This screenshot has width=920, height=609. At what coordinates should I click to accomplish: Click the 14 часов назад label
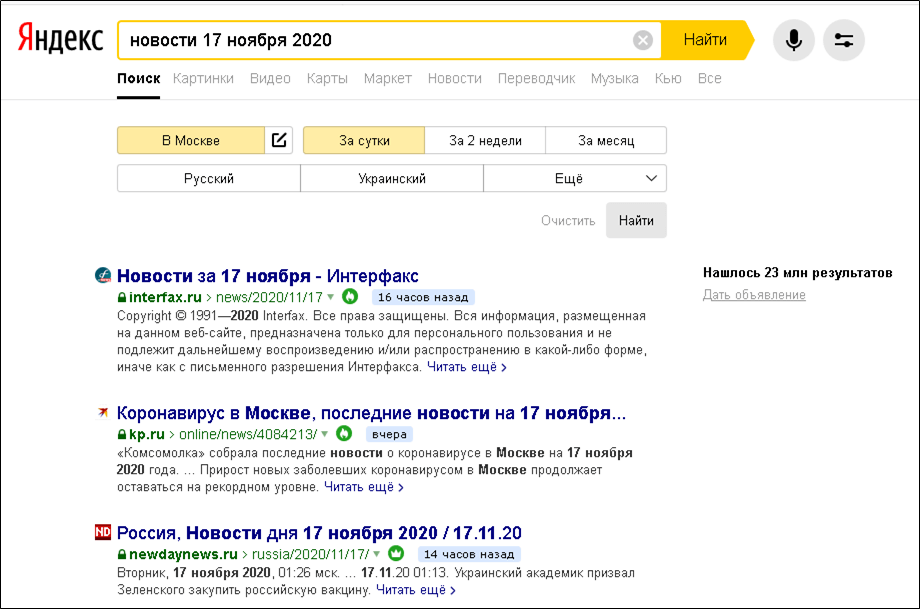point(469,554)
